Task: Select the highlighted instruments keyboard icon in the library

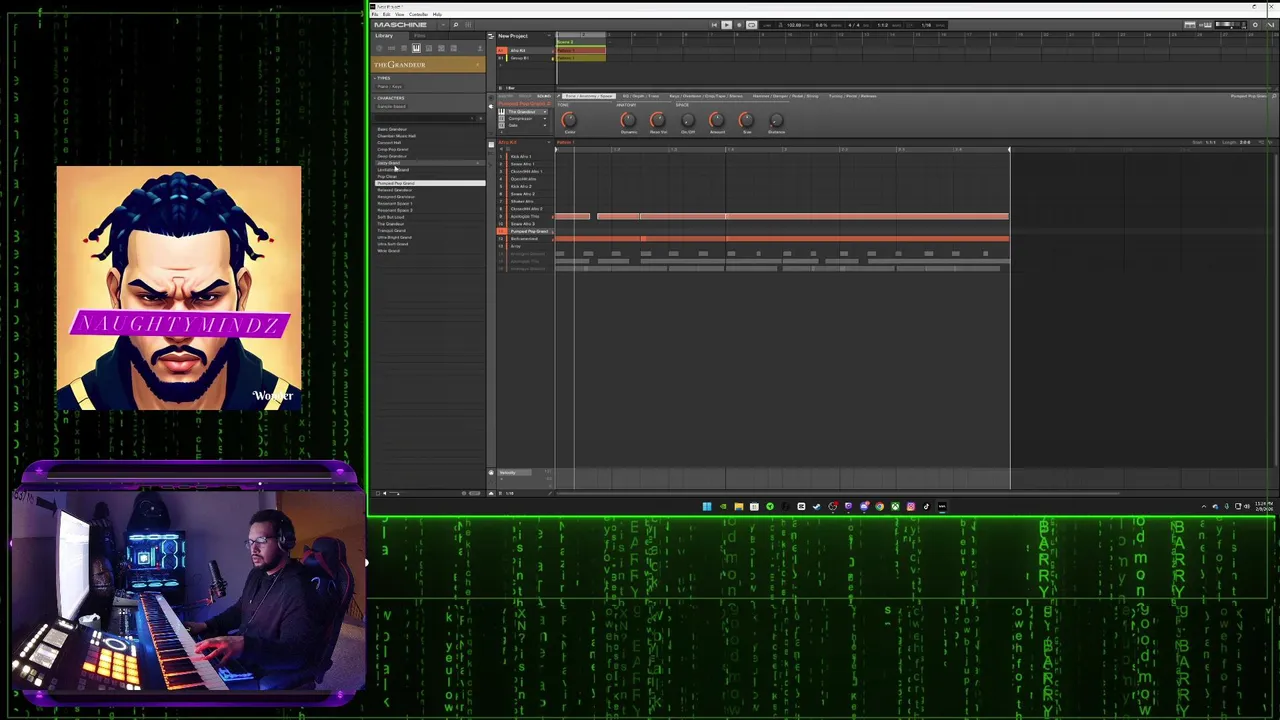Action: coord(416,48)
